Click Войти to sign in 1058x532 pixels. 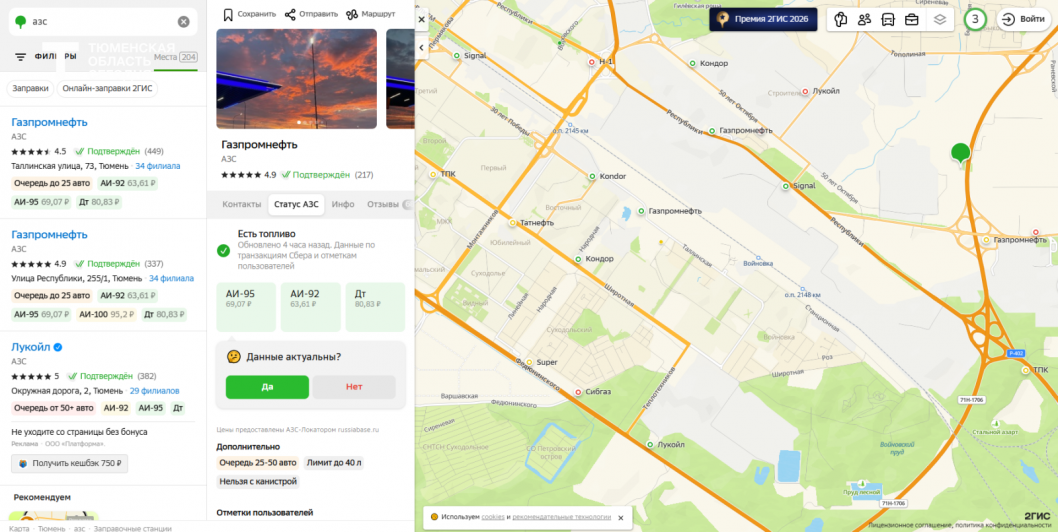[1024, 20]
